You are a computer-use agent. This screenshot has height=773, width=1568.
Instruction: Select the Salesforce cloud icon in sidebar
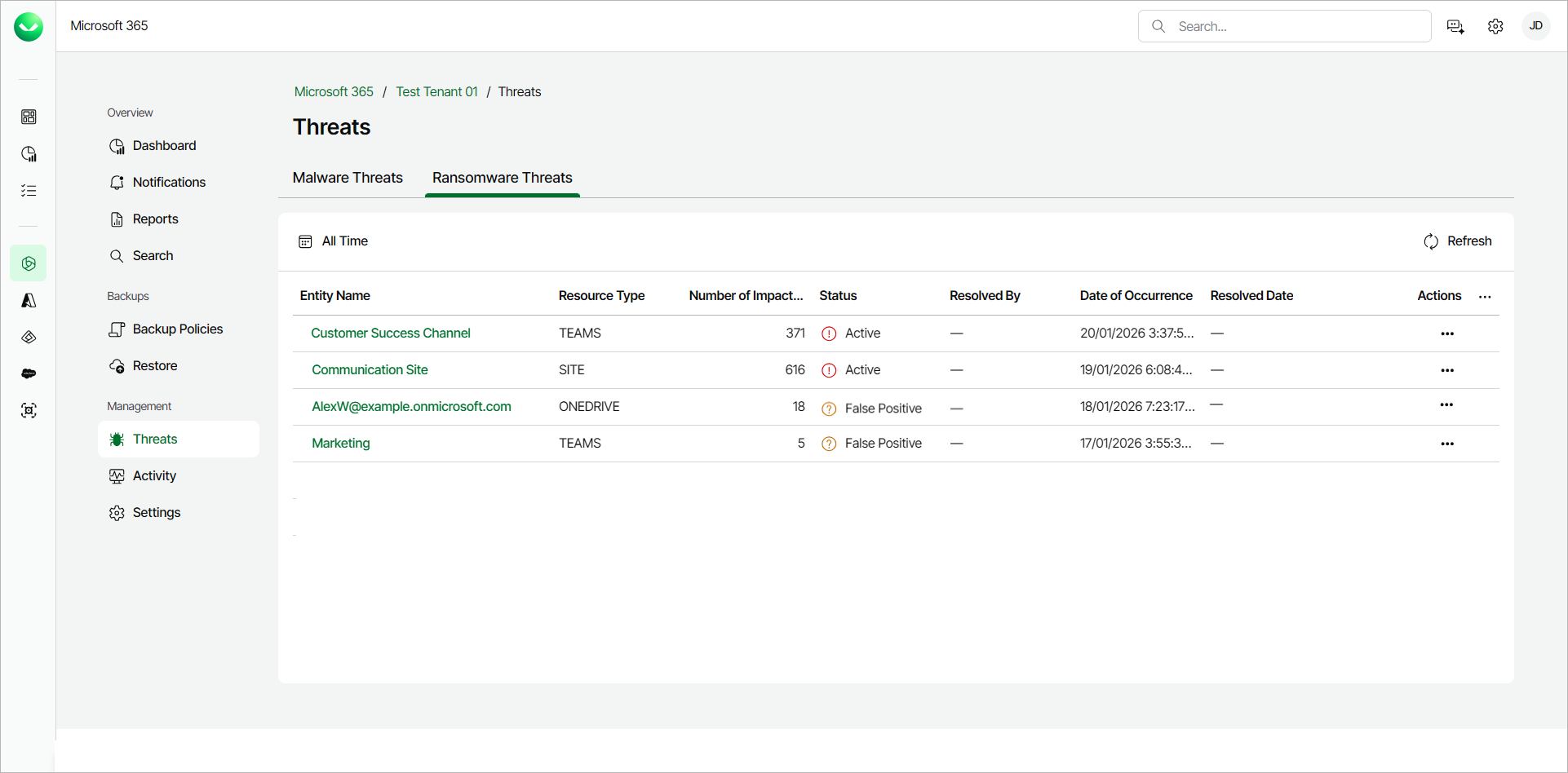29,373
